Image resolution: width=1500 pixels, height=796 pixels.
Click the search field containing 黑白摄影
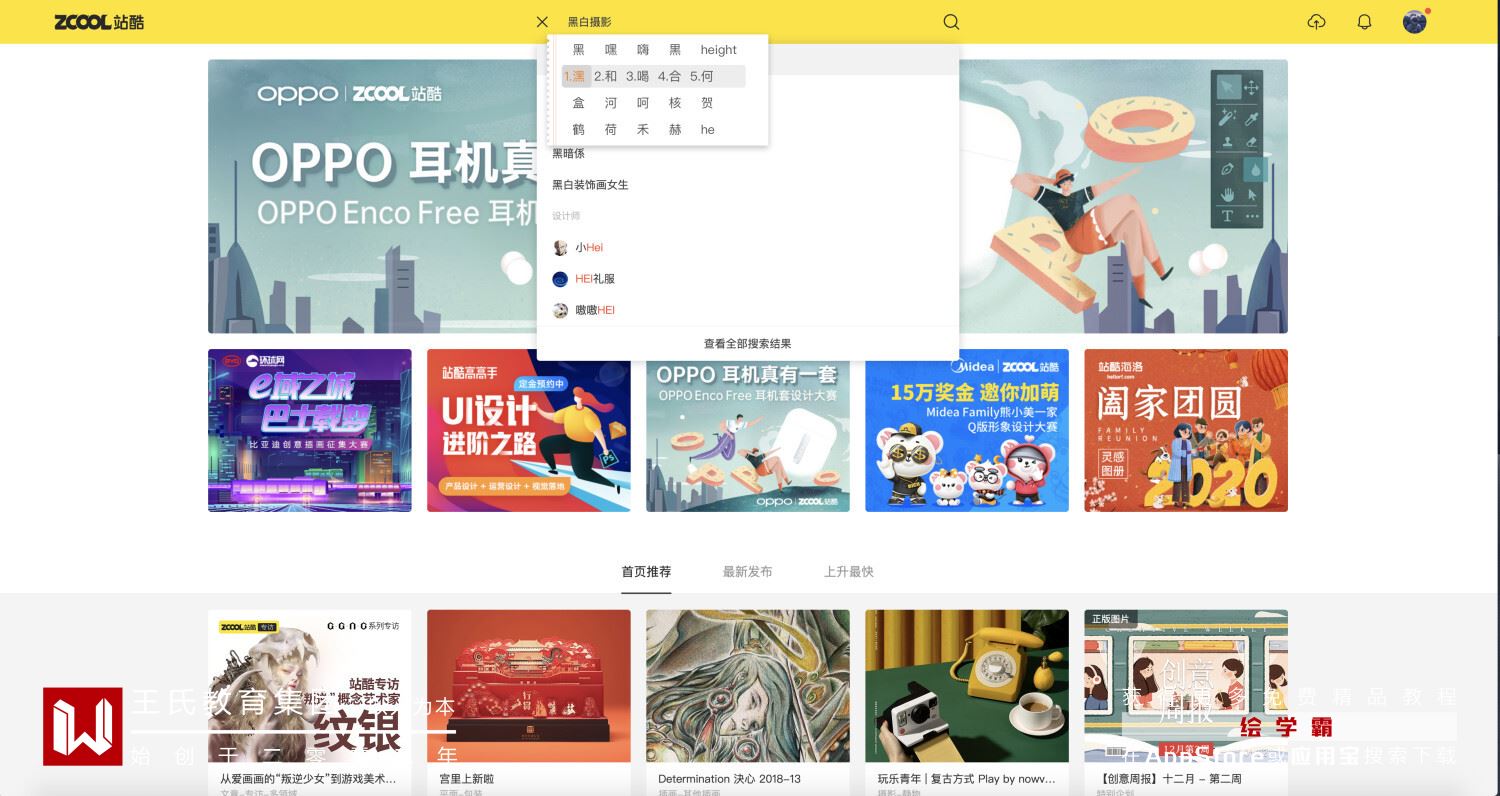tap(750, 21)
